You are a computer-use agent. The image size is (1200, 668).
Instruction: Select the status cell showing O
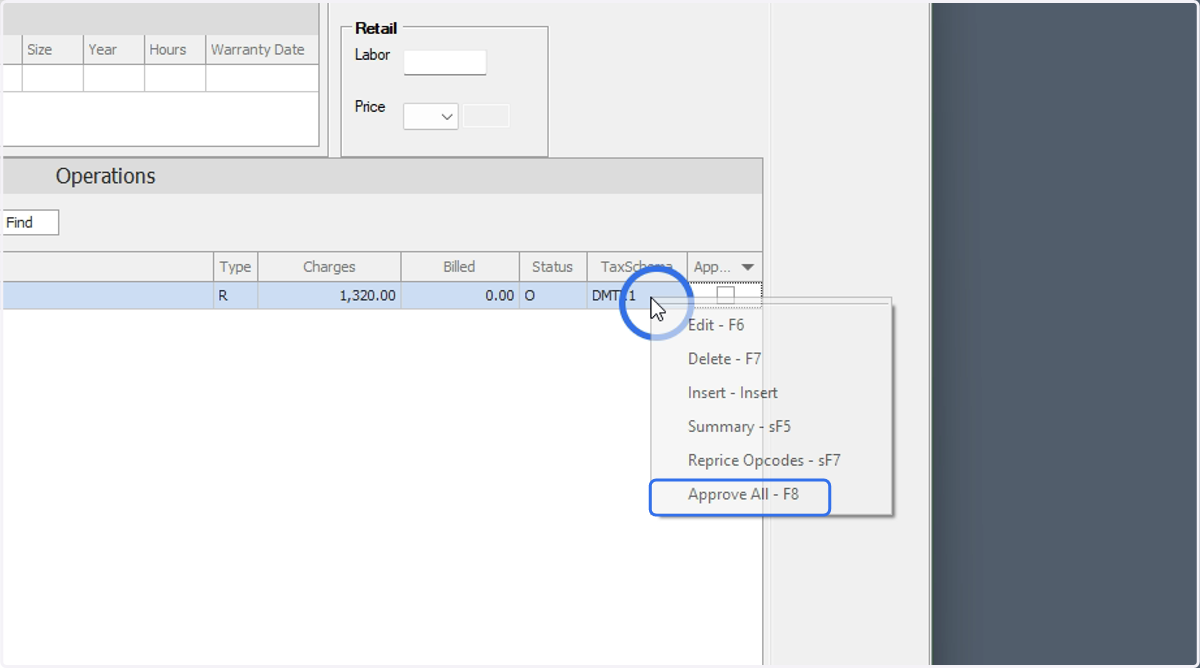[x=553, y=296]
